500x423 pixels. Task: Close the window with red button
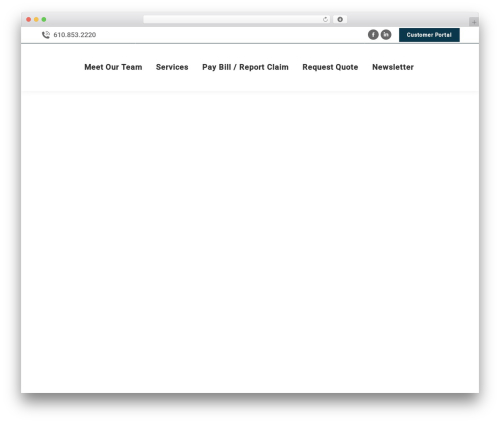(29, 20)
